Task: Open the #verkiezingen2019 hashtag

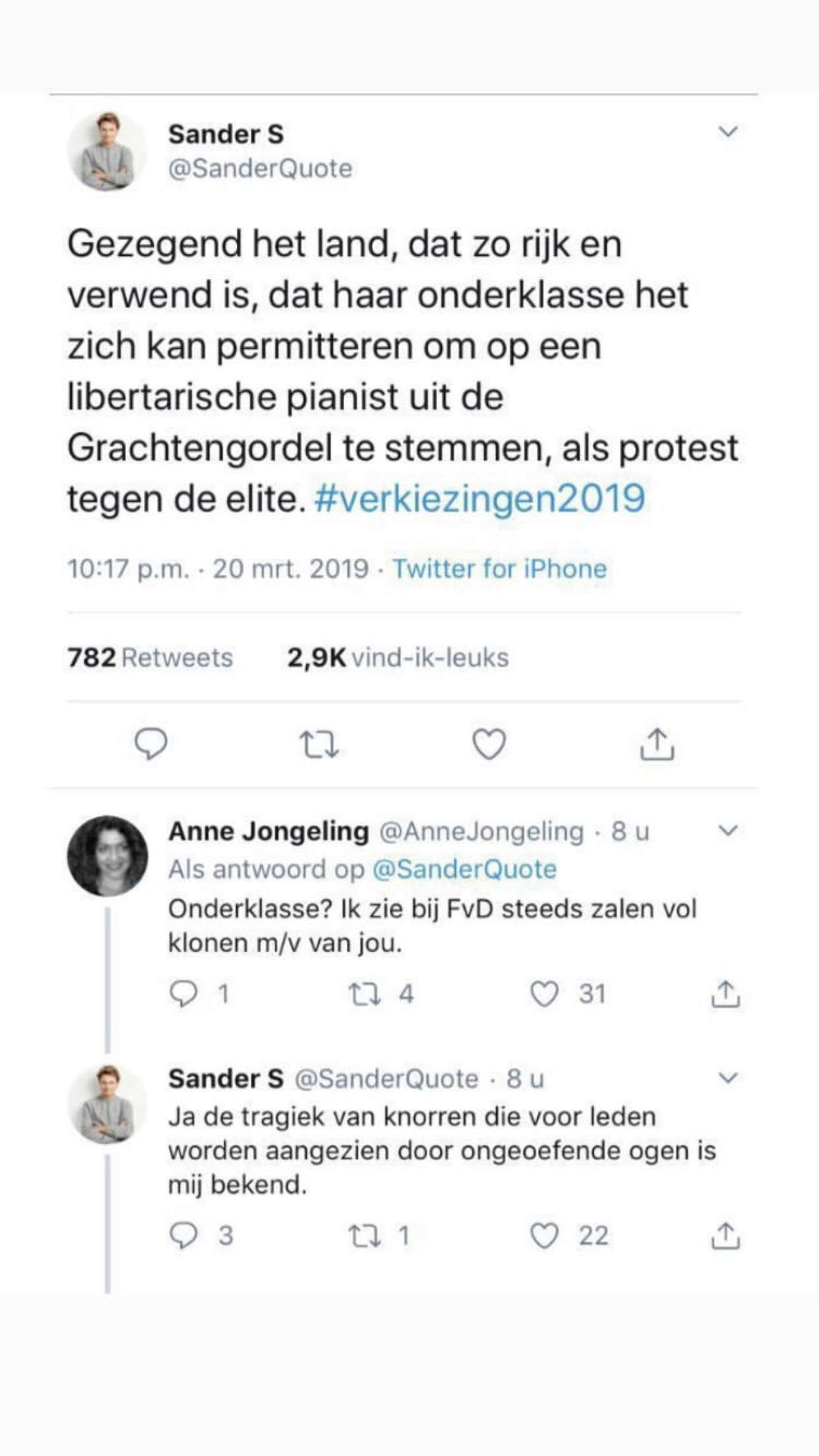Action: [x=480, y=498]
